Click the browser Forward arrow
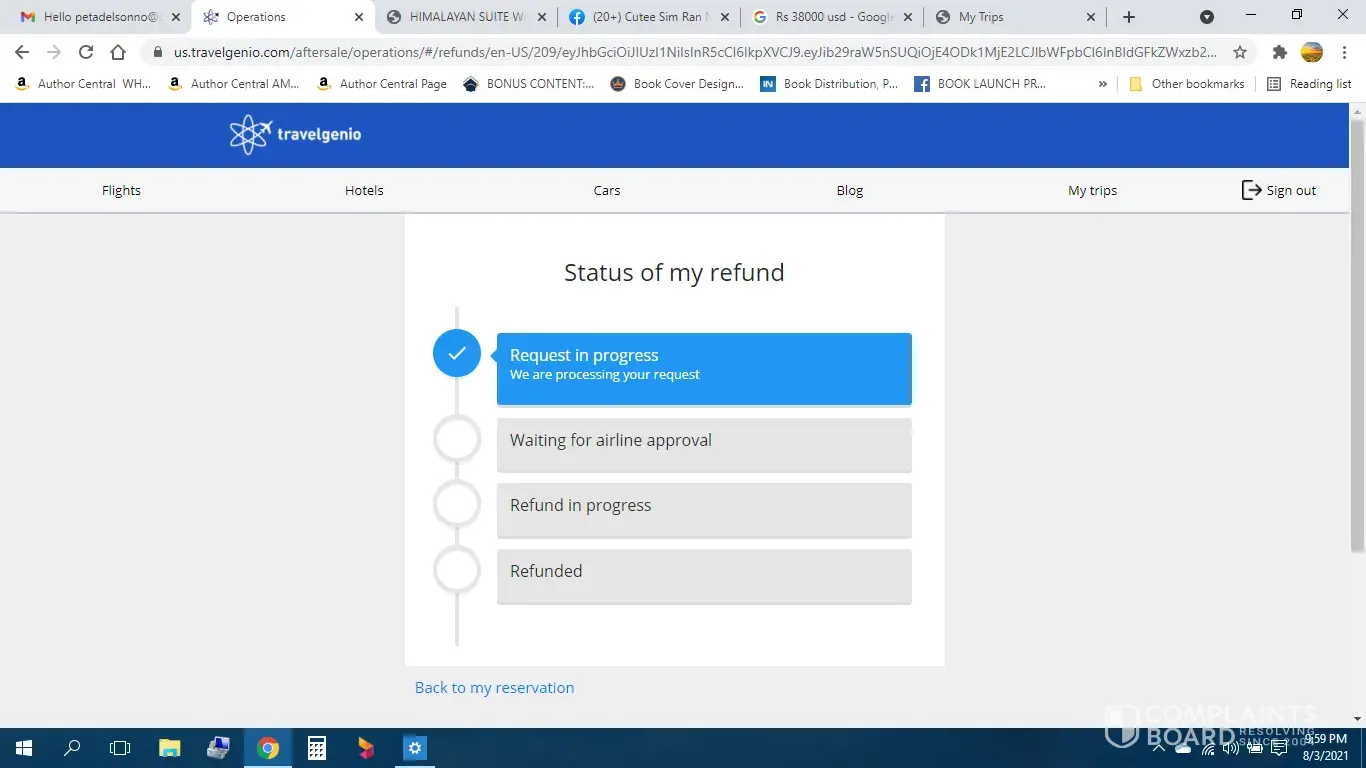 click(54, 52)
